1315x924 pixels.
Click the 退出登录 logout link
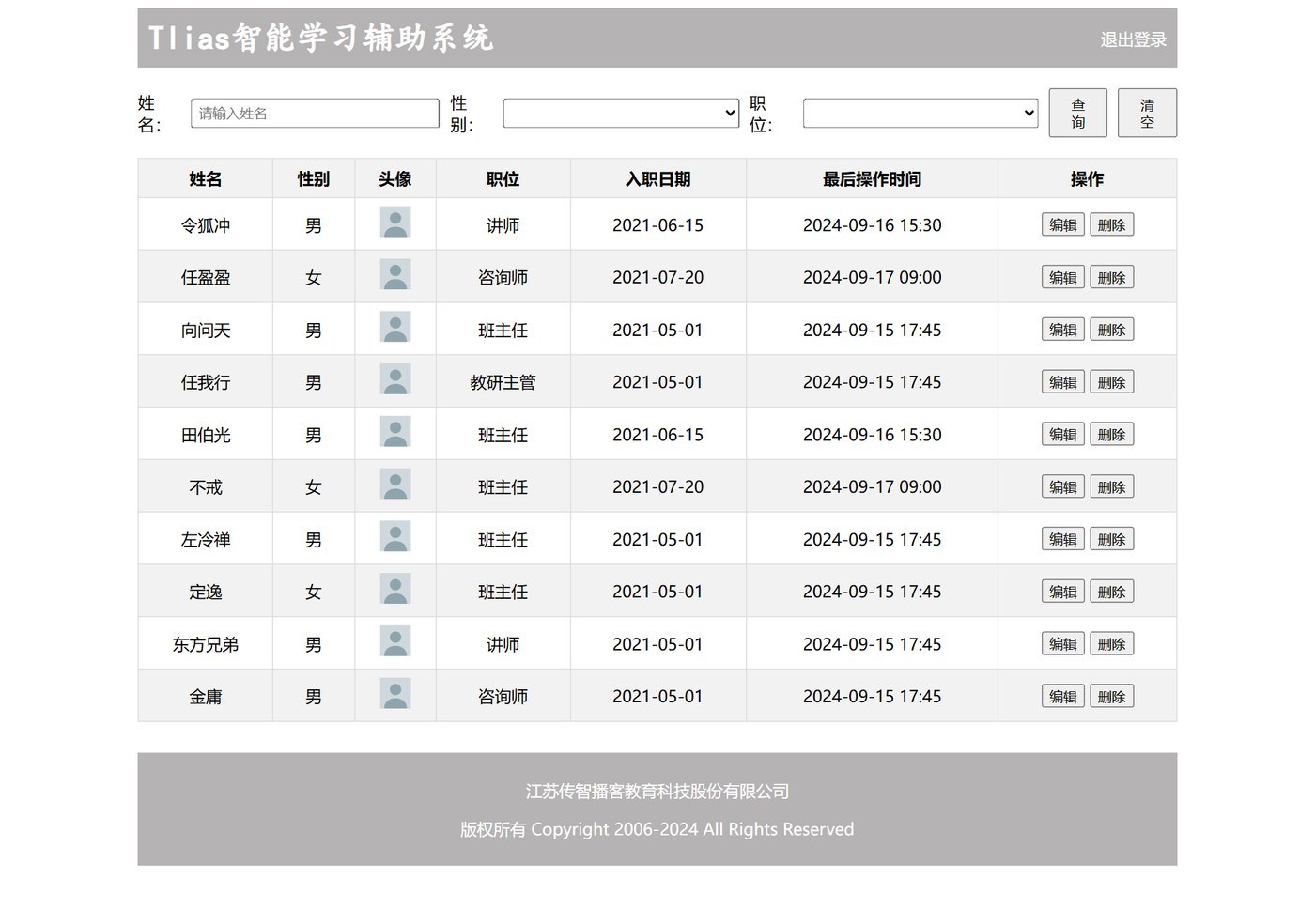tap(1134, 39)
